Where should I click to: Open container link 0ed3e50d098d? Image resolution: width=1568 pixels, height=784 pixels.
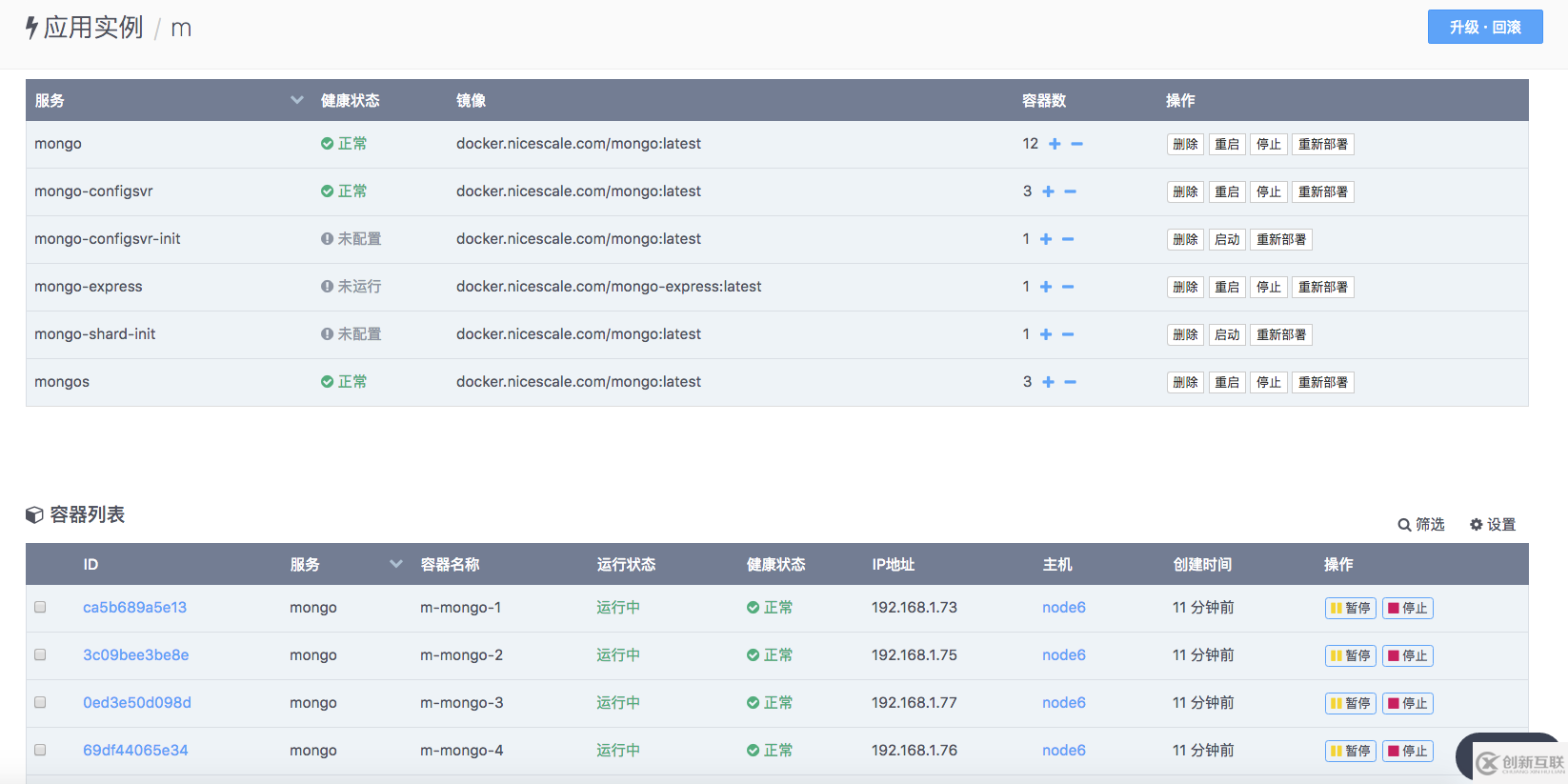136,703
